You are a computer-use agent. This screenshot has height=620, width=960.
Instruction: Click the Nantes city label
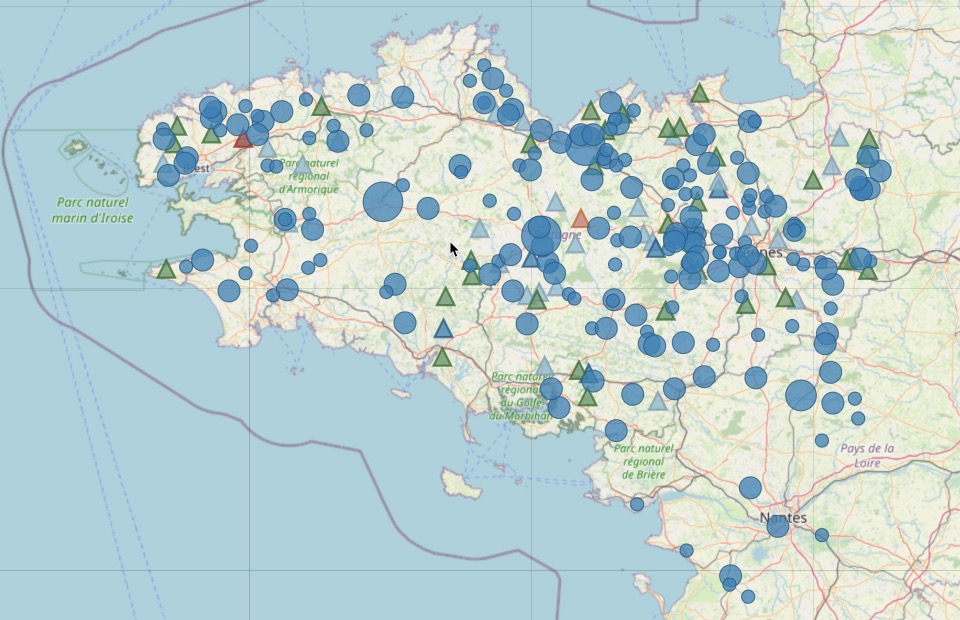click(783, 518)
